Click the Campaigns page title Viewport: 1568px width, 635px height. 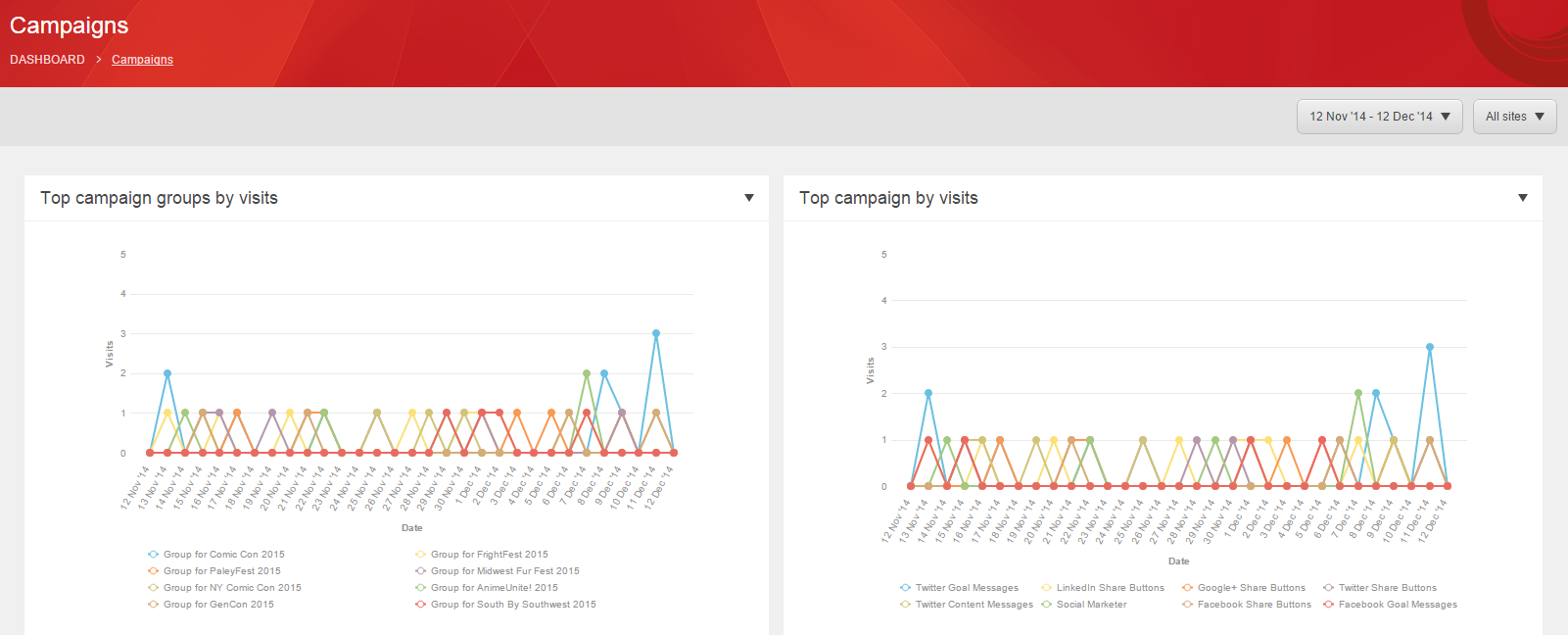point(69,25)
